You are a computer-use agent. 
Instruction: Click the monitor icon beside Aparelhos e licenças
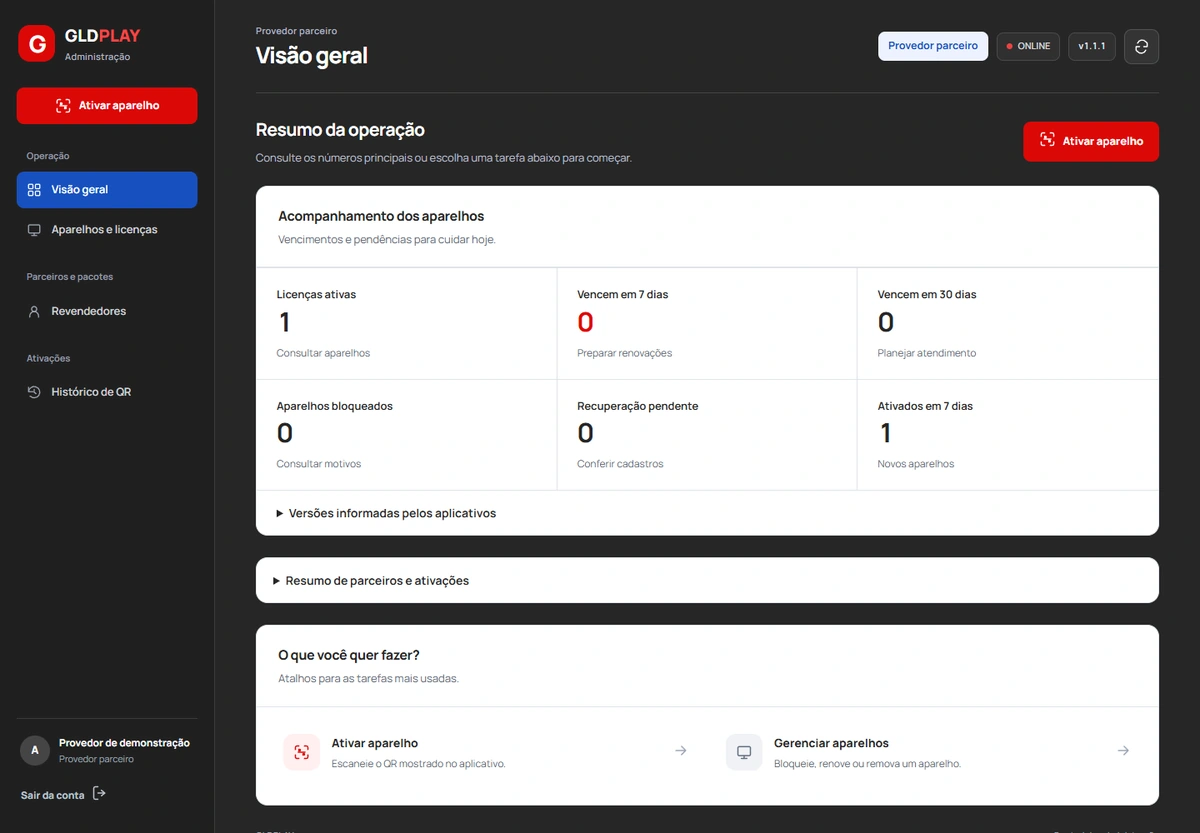(x=34, y=230)
